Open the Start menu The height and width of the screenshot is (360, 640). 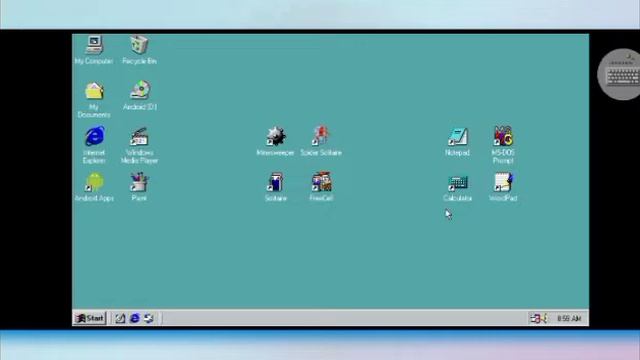coord(90,318)
